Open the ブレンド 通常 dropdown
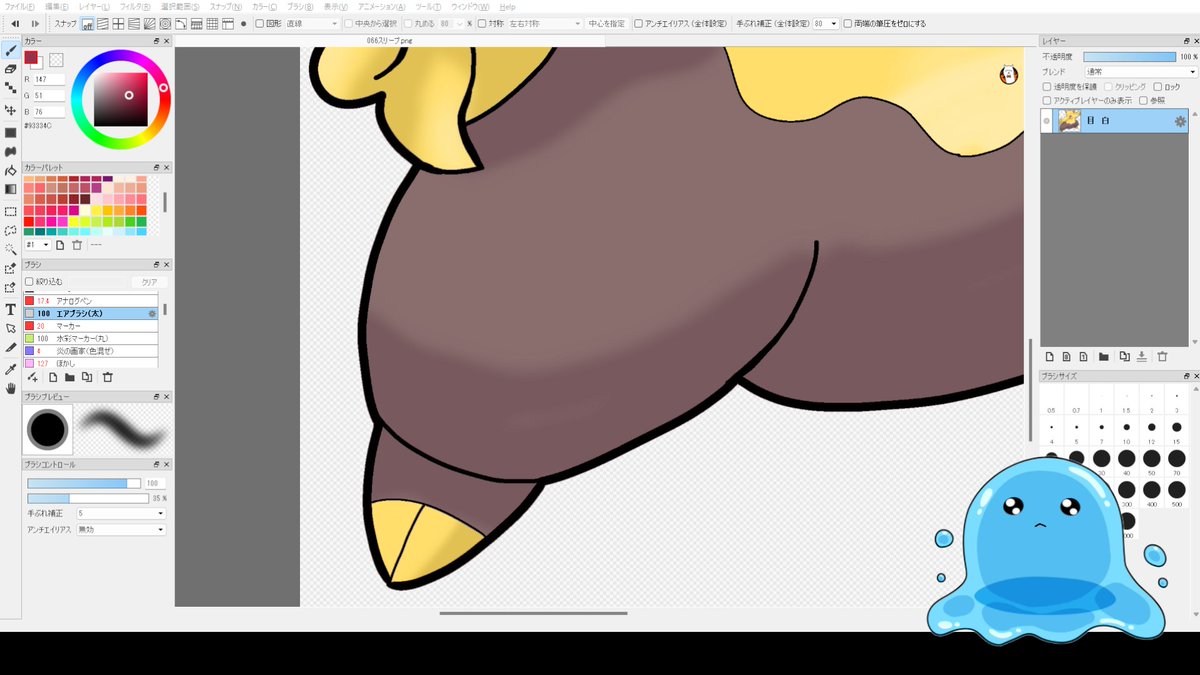 (1140, 72)
